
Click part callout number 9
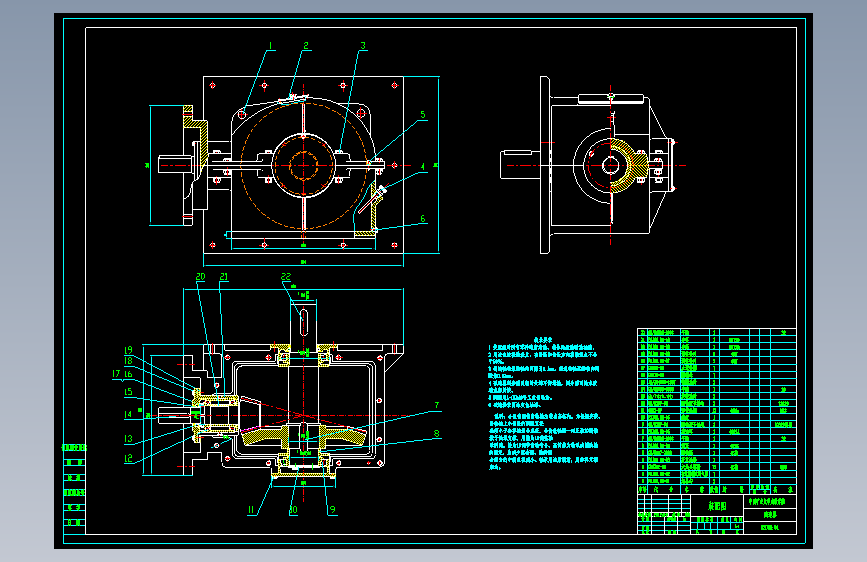[x=332, y=510]
